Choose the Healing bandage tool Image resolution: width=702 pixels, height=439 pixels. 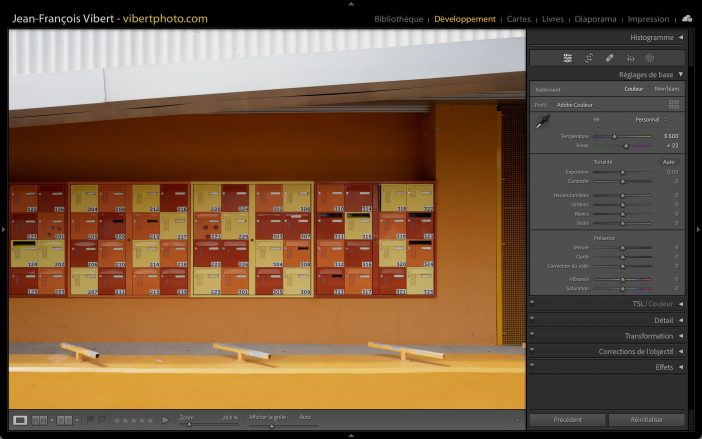[610, 58]
